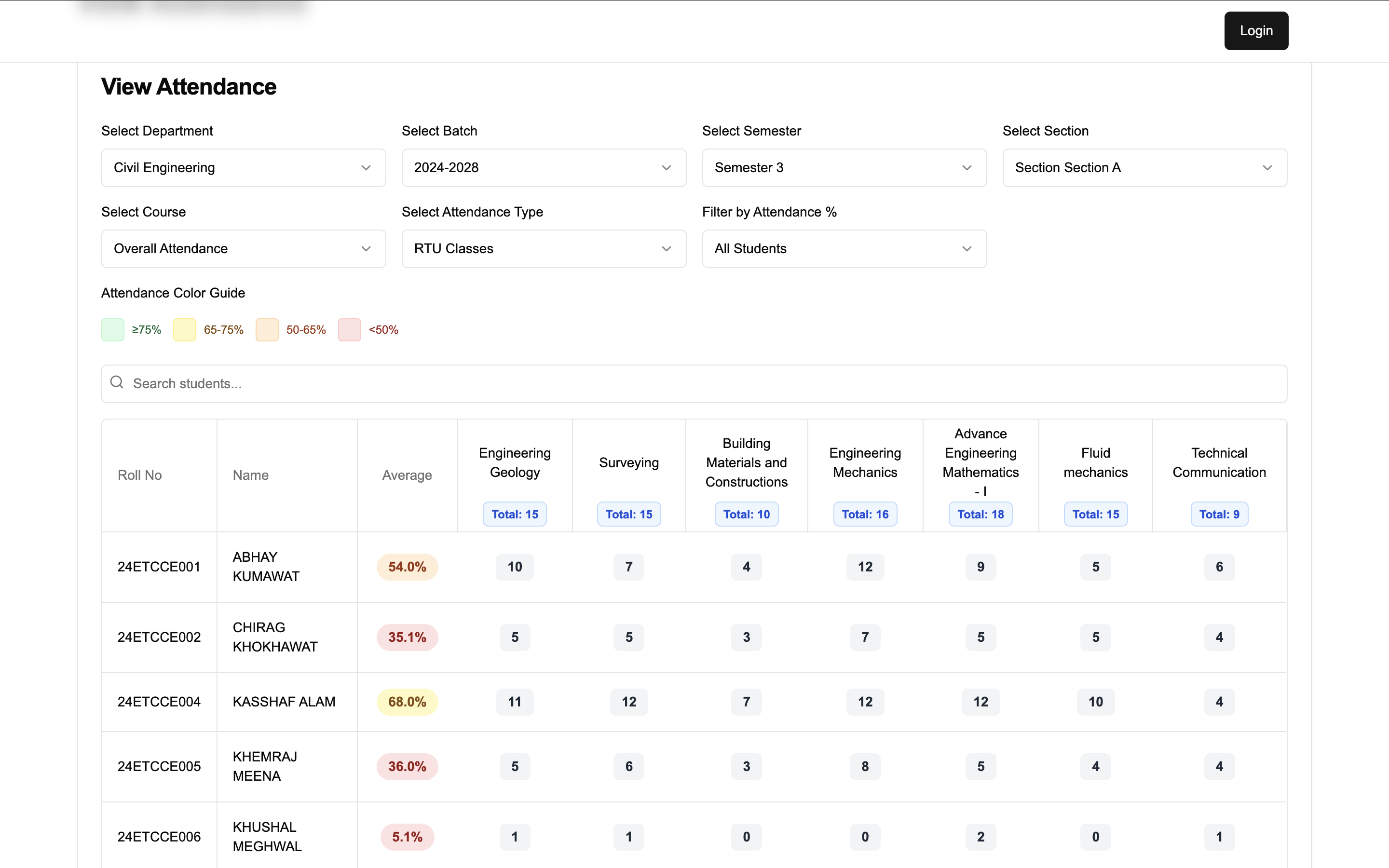Click the yellow 65-75% color swatch
1389x868 pixels.
coord(184,329)
